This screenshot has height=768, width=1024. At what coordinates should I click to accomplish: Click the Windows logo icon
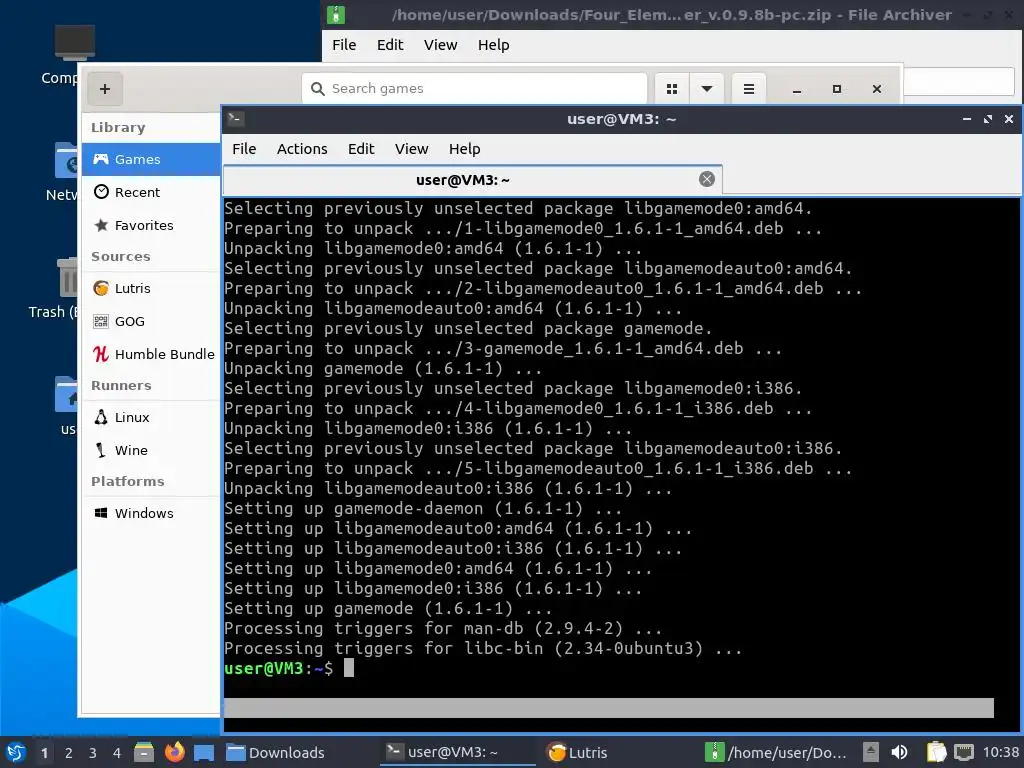click(x=101, y=513)
